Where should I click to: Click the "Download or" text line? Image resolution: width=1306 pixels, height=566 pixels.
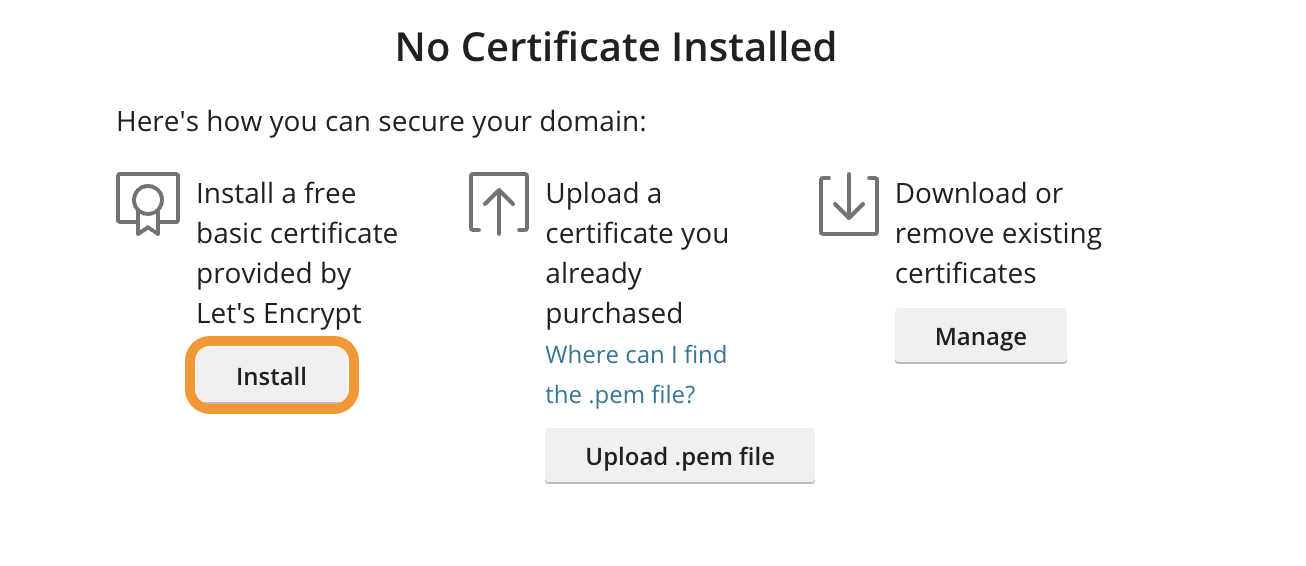coord(978,193)
